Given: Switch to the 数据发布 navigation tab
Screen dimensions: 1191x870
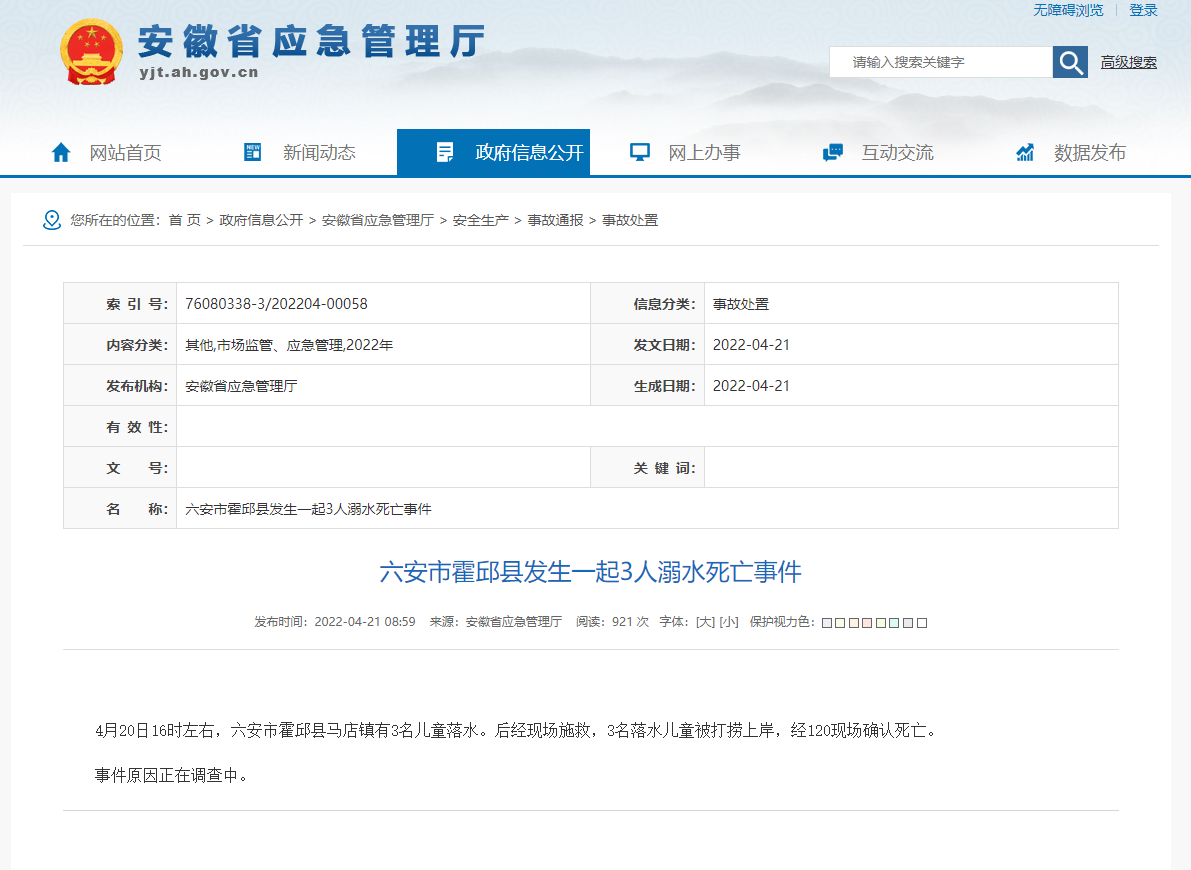Looking at the screenshot, I should [1089, 152].
